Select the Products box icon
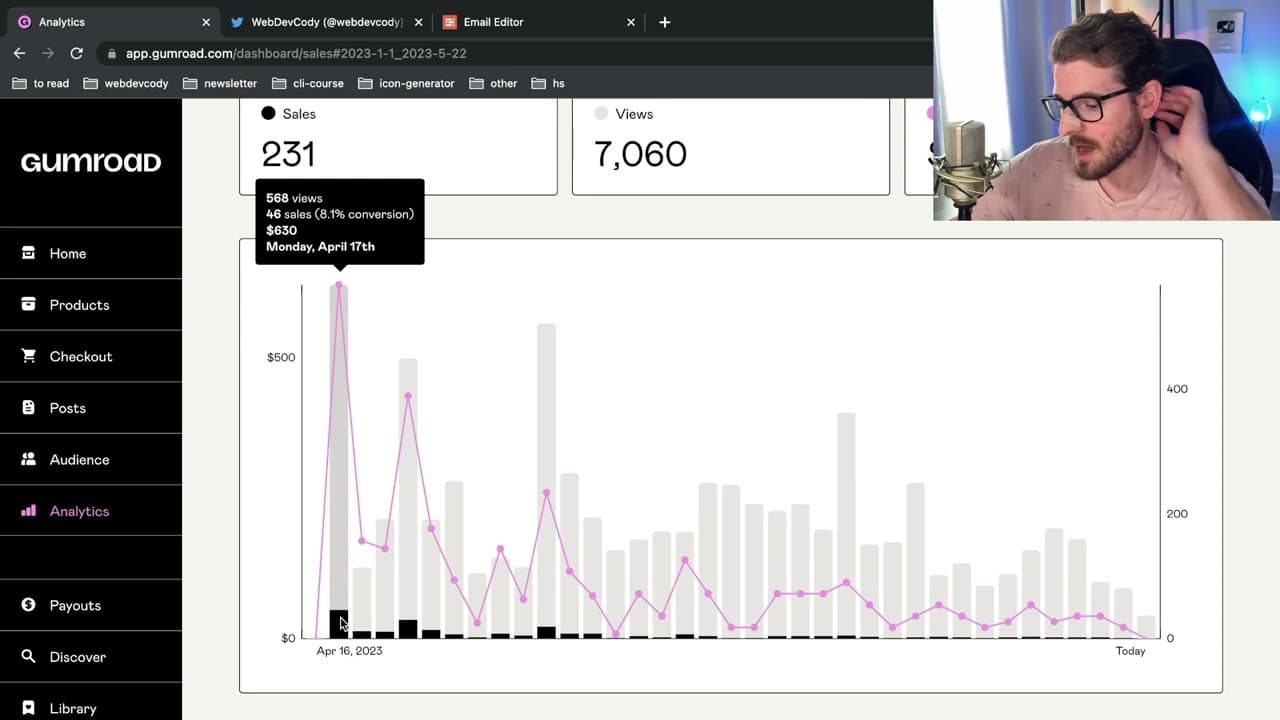Viewport: 1280px width, 720px height. 29,304
